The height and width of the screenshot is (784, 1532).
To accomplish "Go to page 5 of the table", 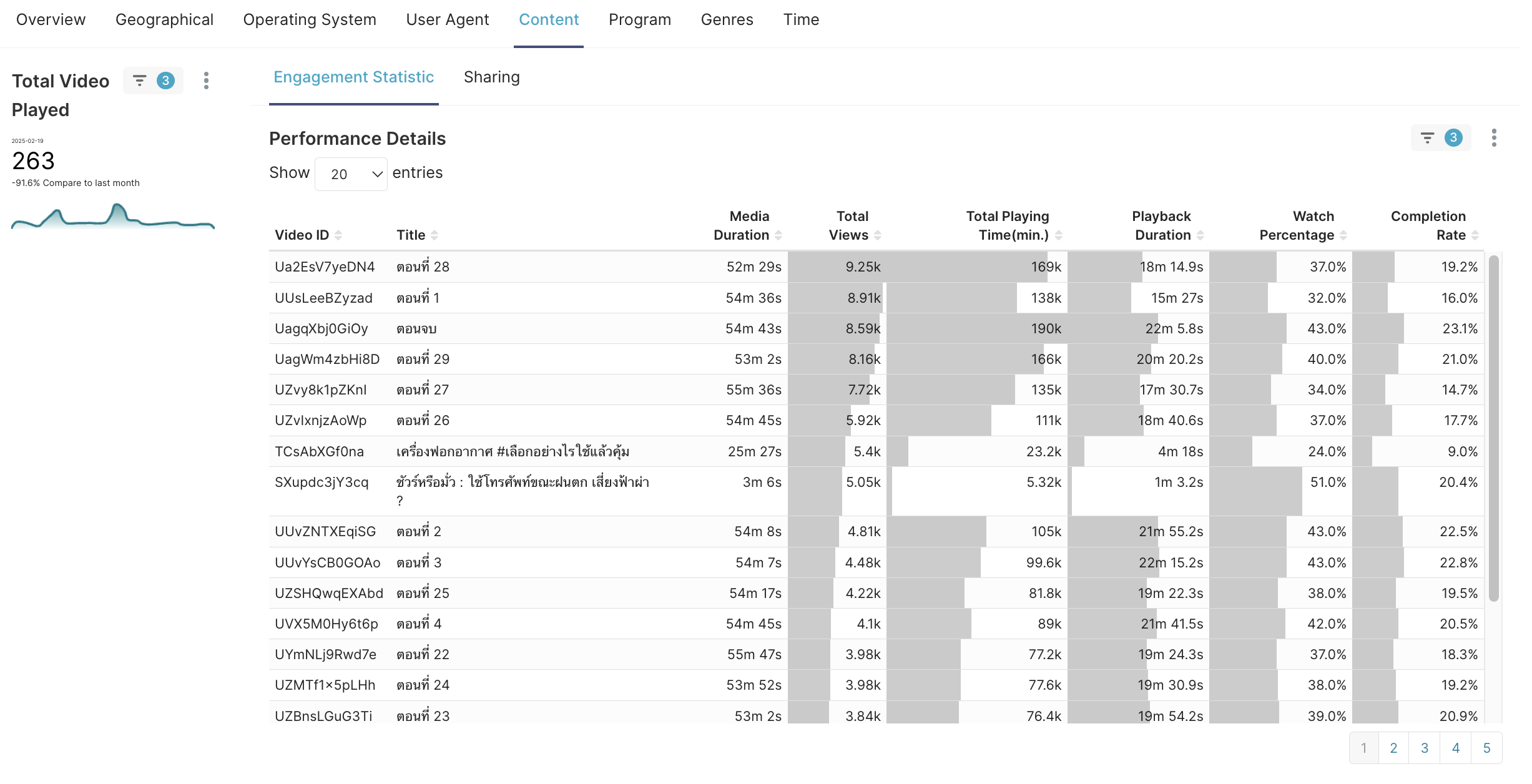I will coord(1487,748).
